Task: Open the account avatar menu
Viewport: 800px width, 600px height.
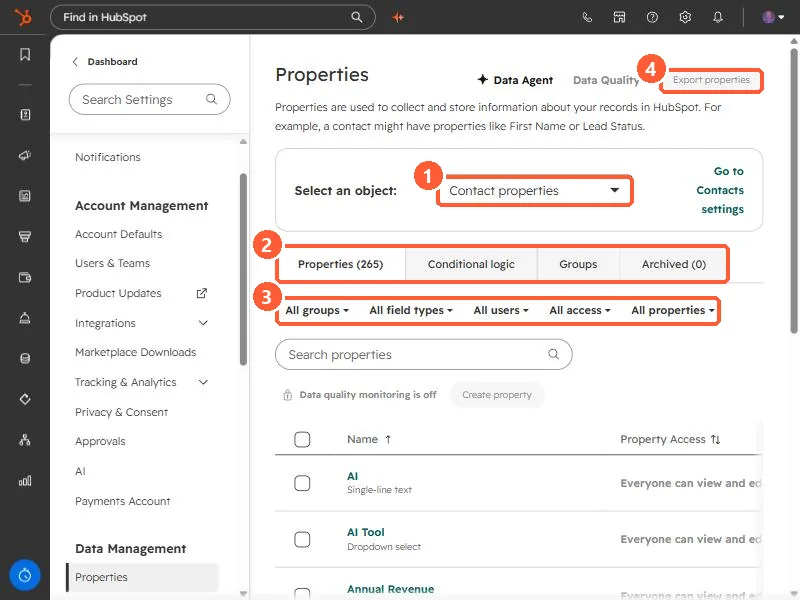Action: [x=773, y=17]
